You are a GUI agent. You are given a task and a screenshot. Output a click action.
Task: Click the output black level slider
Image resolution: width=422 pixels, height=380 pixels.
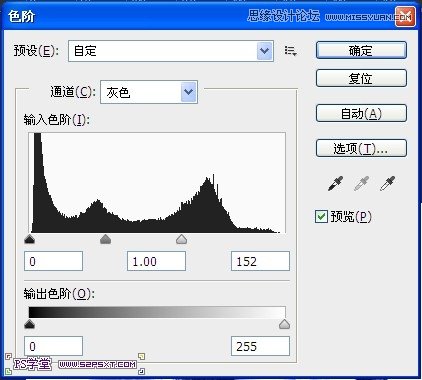point(30,324)
